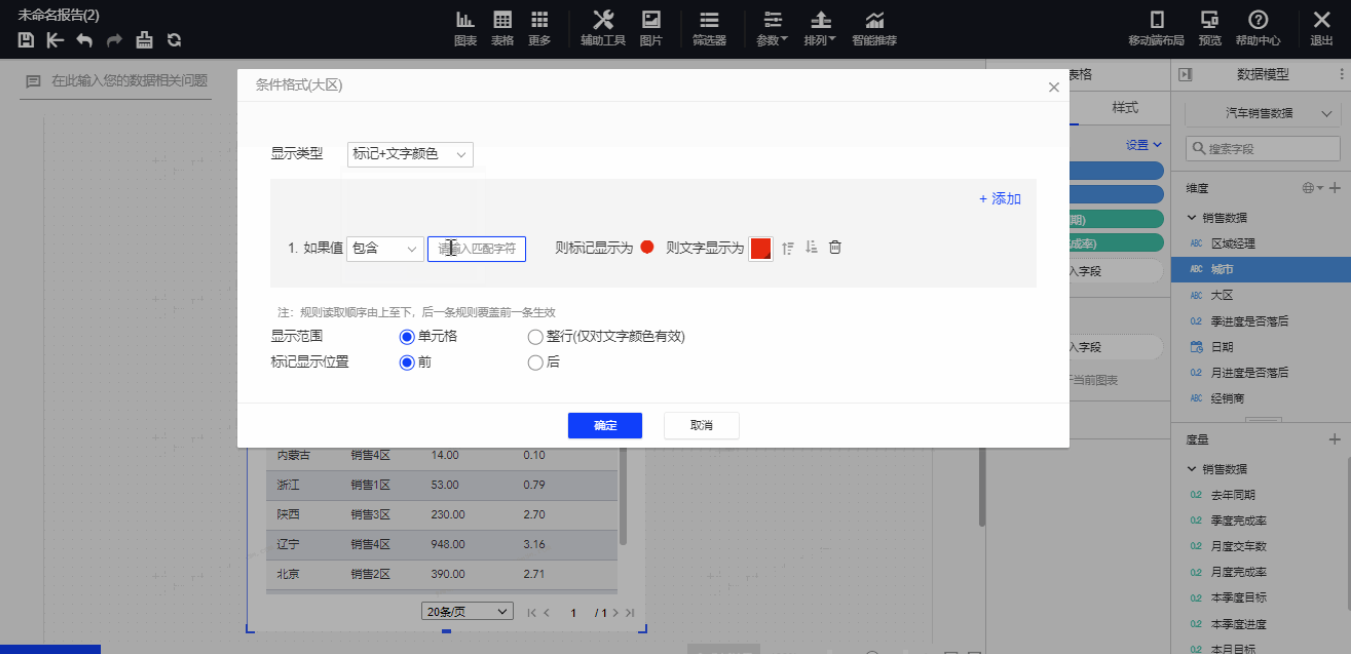The width and height of the screenshot is (1351, 654).
Task: Select 后 for marker position
Action: 535,363
